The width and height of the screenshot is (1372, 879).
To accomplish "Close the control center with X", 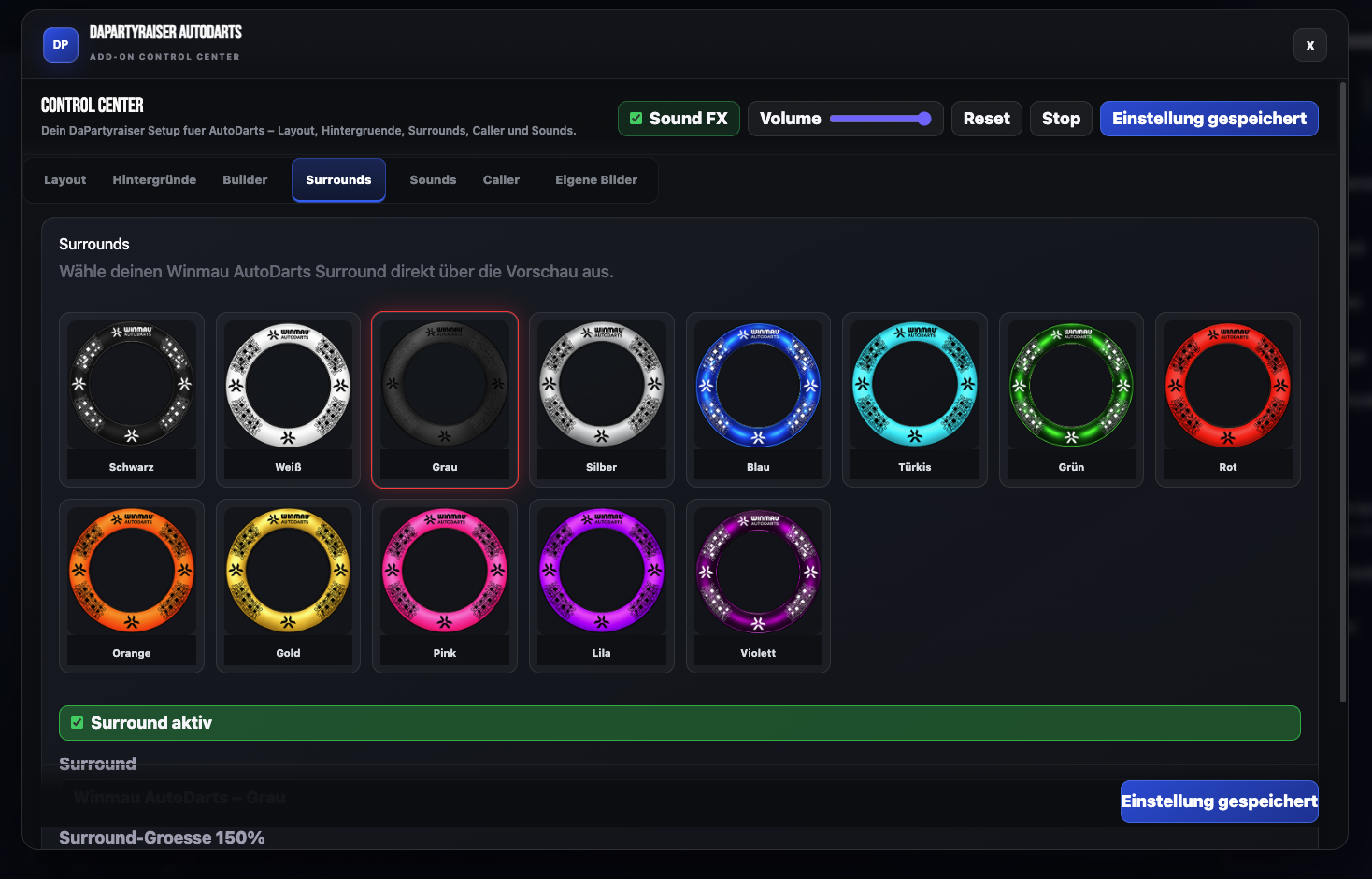I will pyautogui.click(x=1310, y=45).
